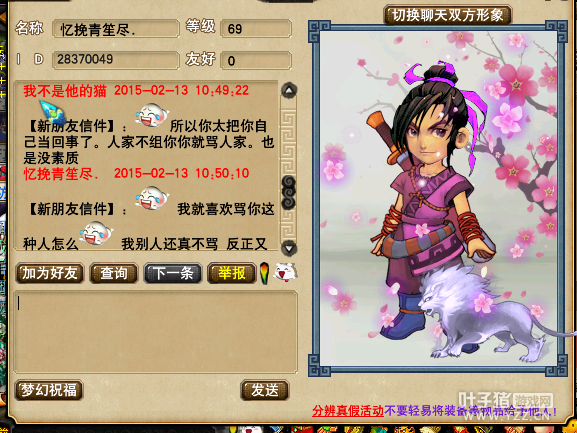Report player using 举报 button

pyautogui.click(x=231, y=273)
